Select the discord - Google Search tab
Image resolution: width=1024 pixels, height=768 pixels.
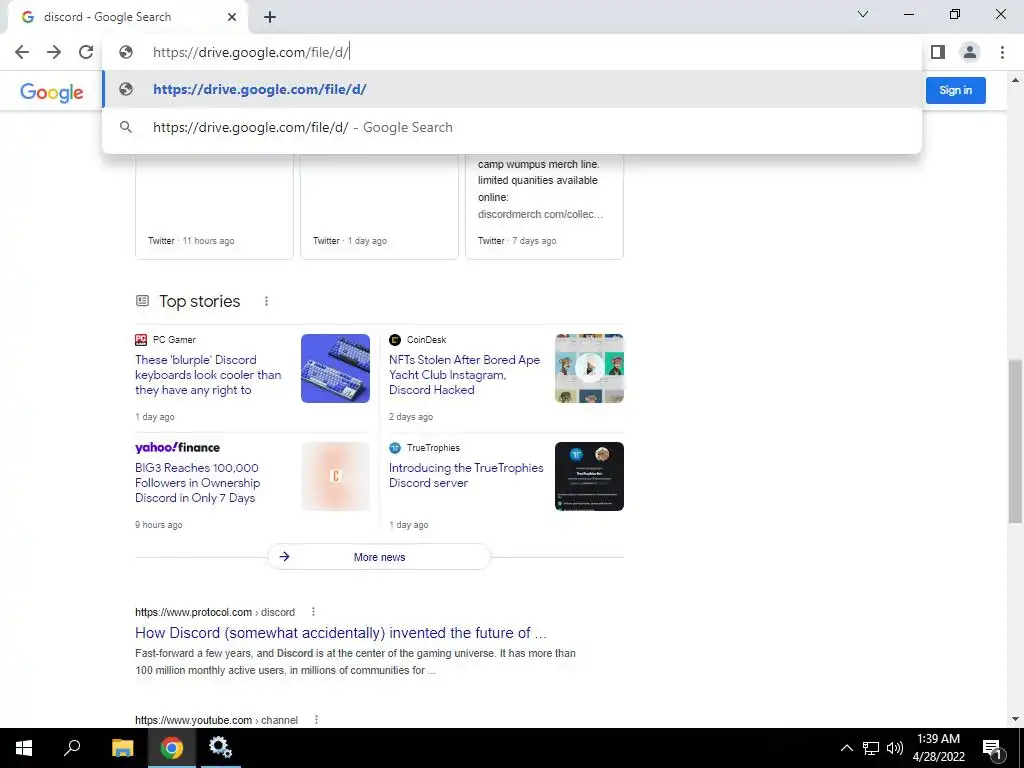tap(129, 18)
